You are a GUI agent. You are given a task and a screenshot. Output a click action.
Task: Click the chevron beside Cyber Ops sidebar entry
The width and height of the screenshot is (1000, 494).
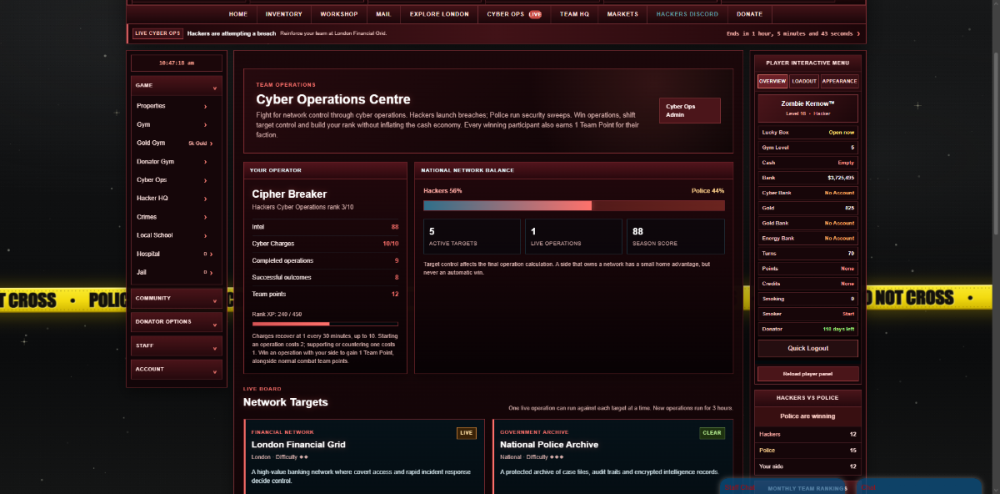(x=205, y=180)
